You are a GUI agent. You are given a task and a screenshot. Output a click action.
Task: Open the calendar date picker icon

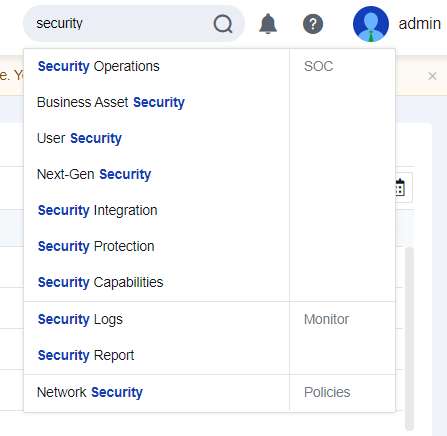(400, 187)
